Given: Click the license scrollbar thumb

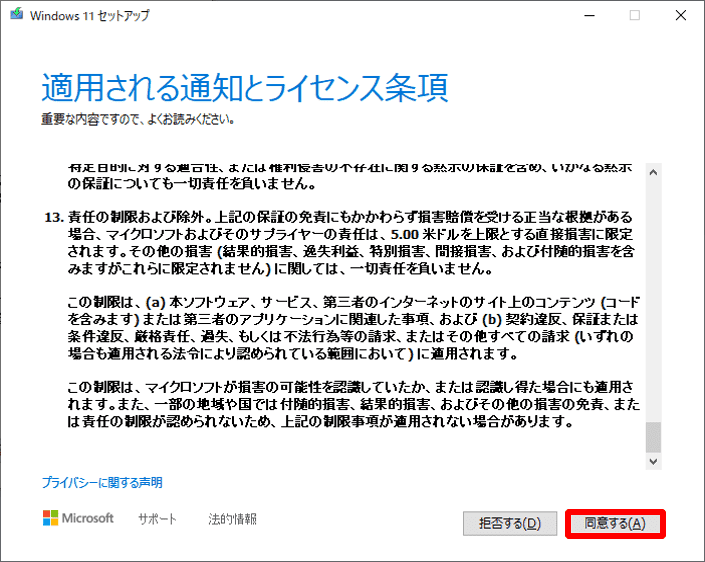Looking at the screenshot, I should (653, 437).
